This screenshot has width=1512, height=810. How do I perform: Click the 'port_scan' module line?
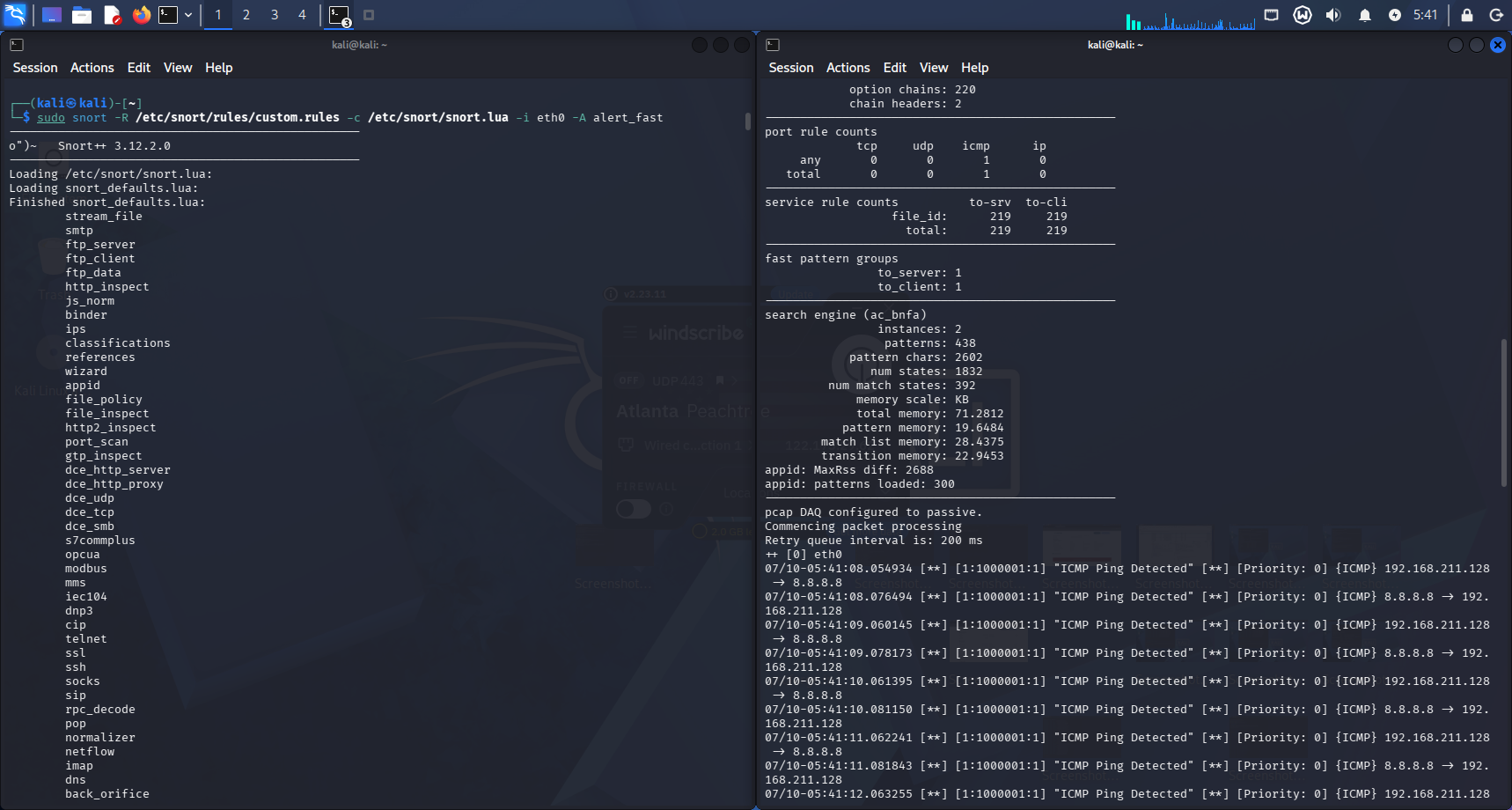(97, 442)
